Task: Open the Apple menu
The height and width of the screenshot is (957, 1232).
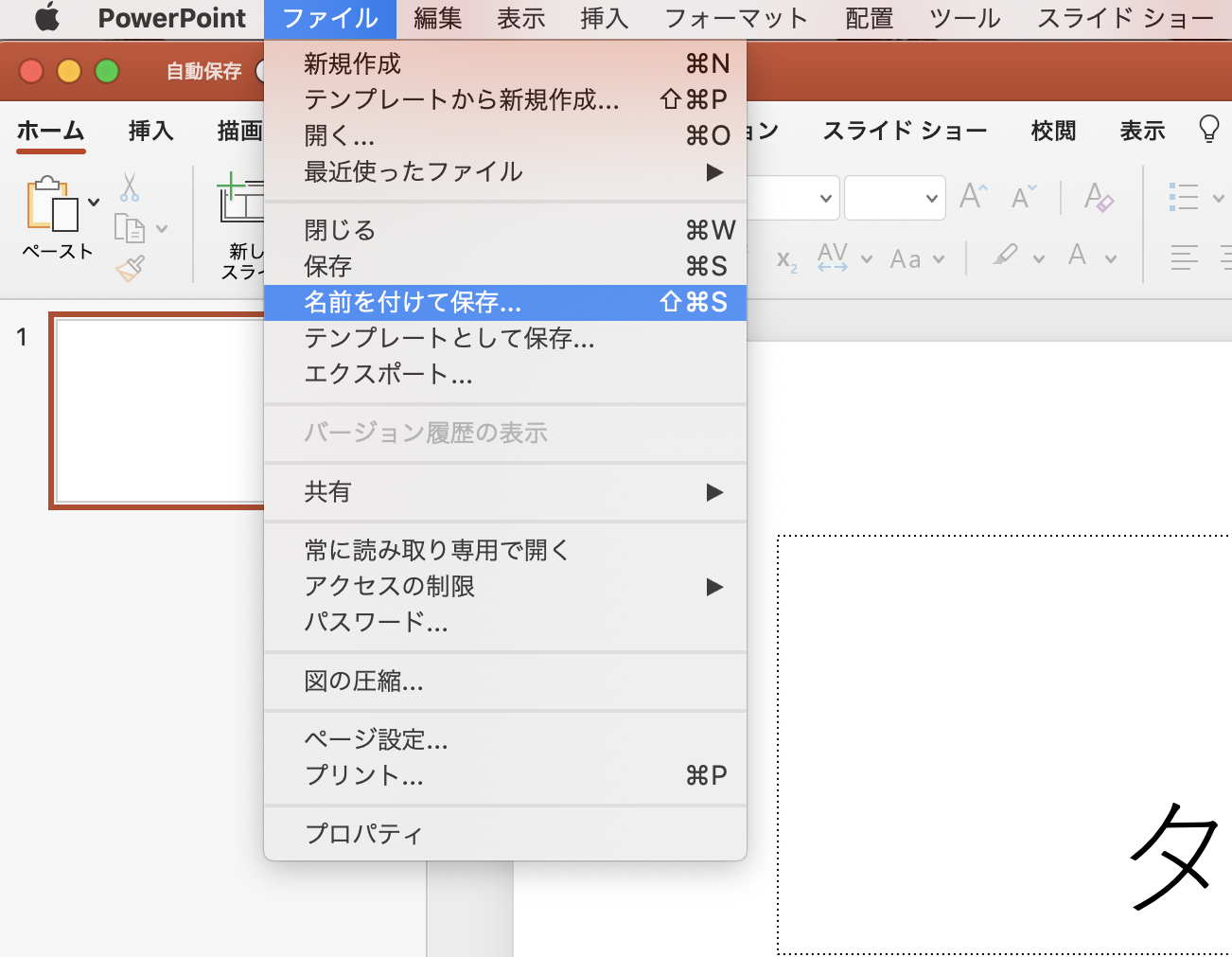Action: (46, 18)
